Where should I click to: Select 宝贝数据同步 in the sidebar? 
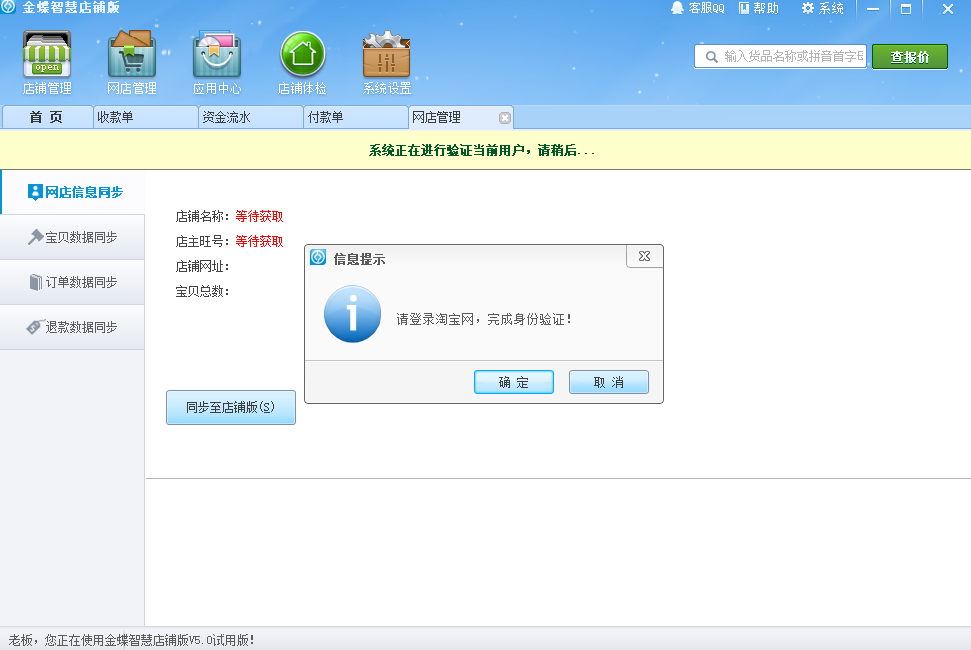72,237
